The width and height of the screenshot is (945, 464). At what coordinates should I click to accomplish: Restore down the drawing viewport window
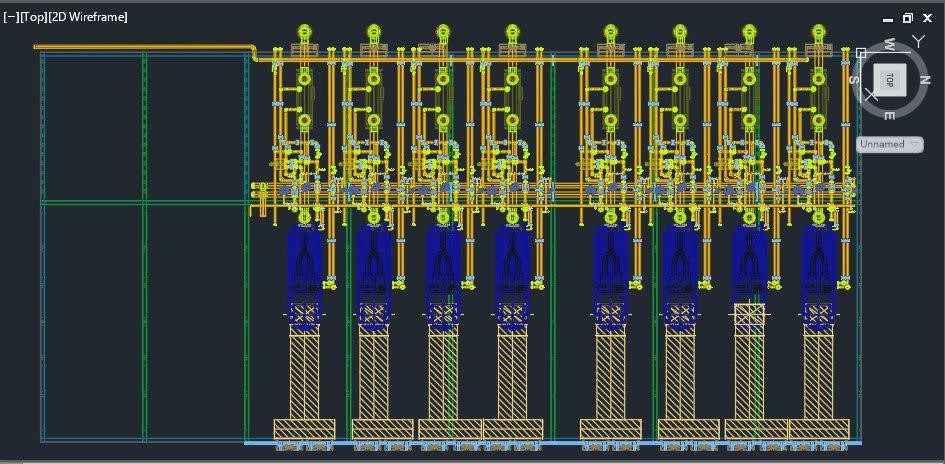(x=908, y=18)
